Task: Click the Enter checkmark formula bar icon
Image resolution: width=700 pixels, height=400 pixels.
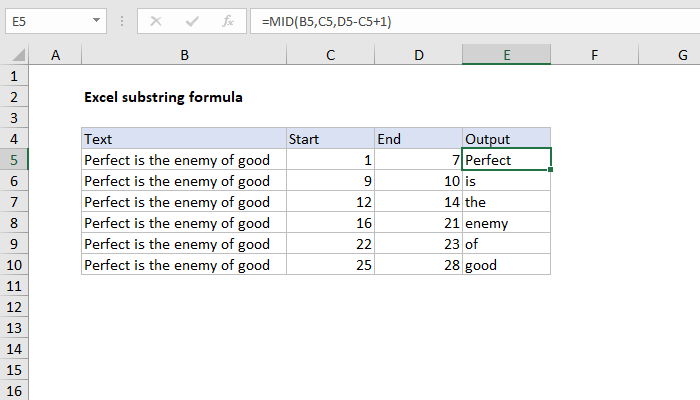Action: click(192, 21)
